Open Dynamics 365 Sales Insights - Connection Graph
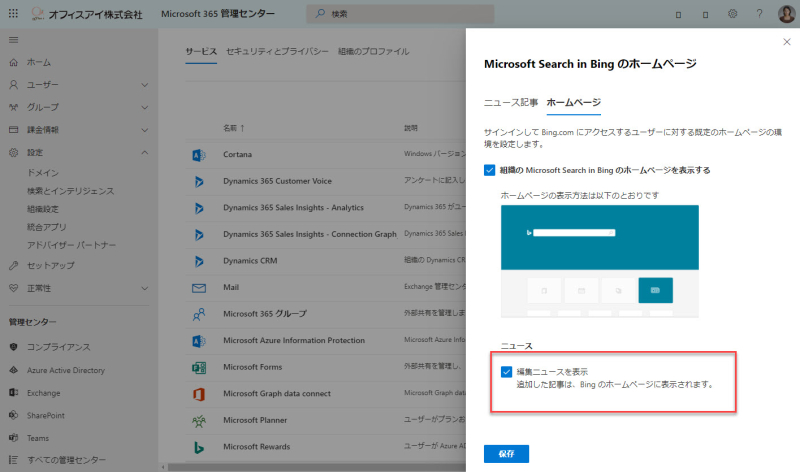800x472 pixels. tap(310, 234)
